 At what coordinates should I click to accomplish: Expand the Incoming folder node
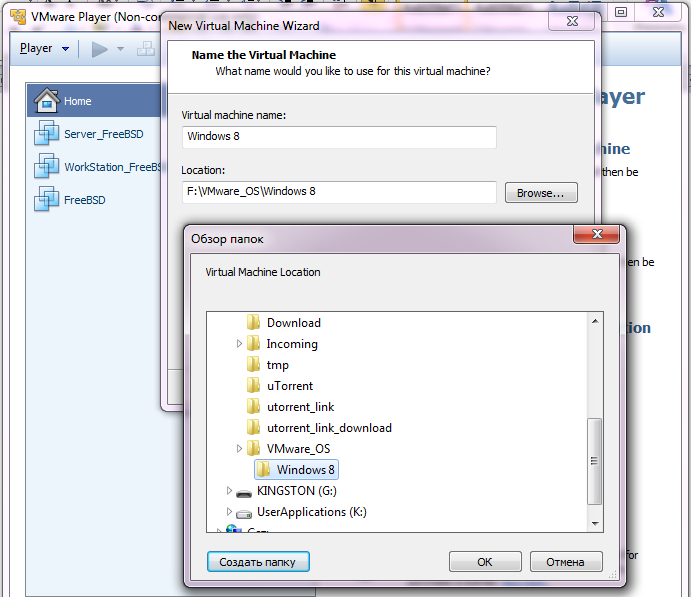click(x=239, y=343)
